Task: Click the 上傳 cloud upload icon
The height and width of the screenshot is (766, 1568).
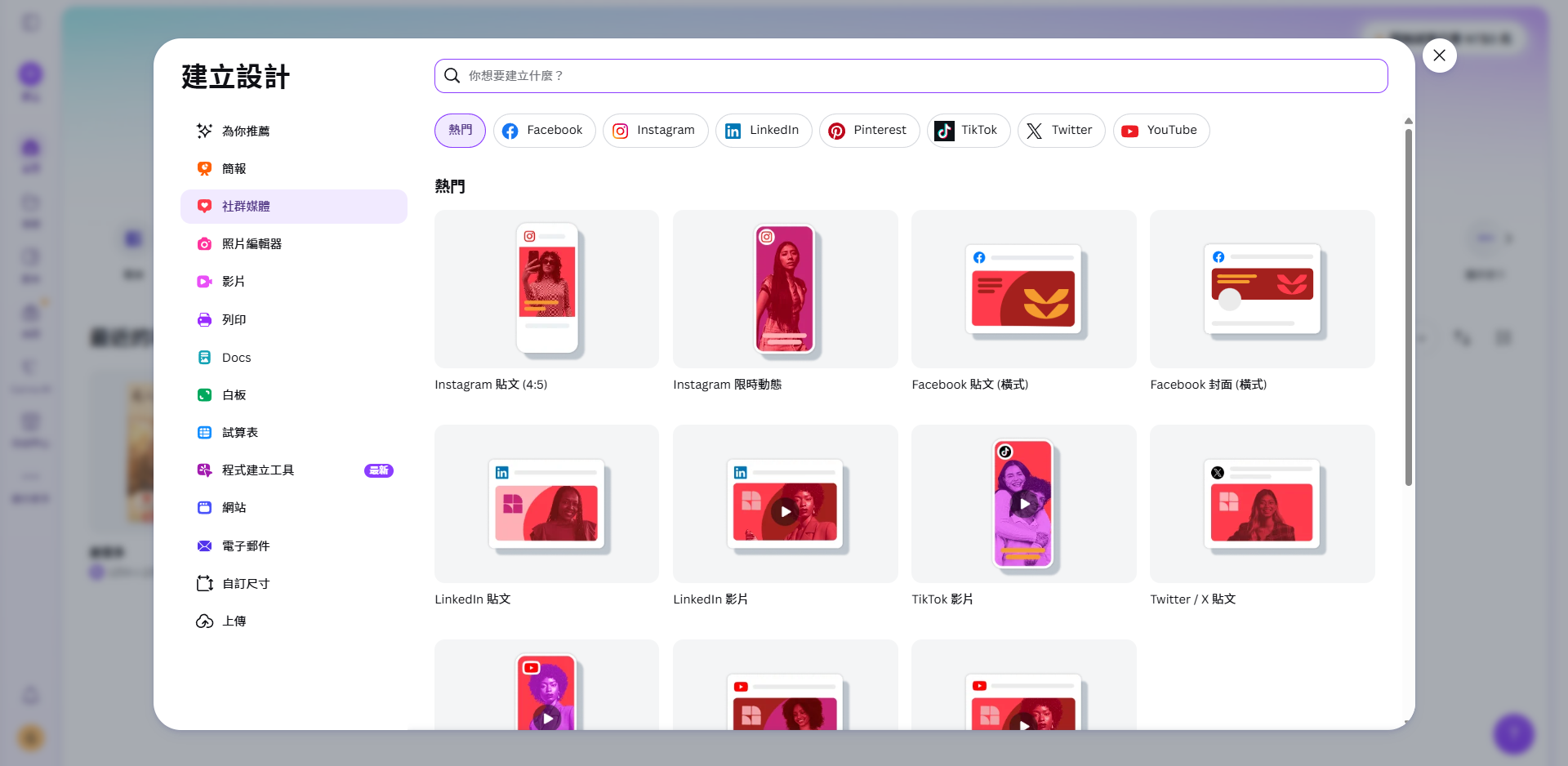Action: tap(204, 621)
